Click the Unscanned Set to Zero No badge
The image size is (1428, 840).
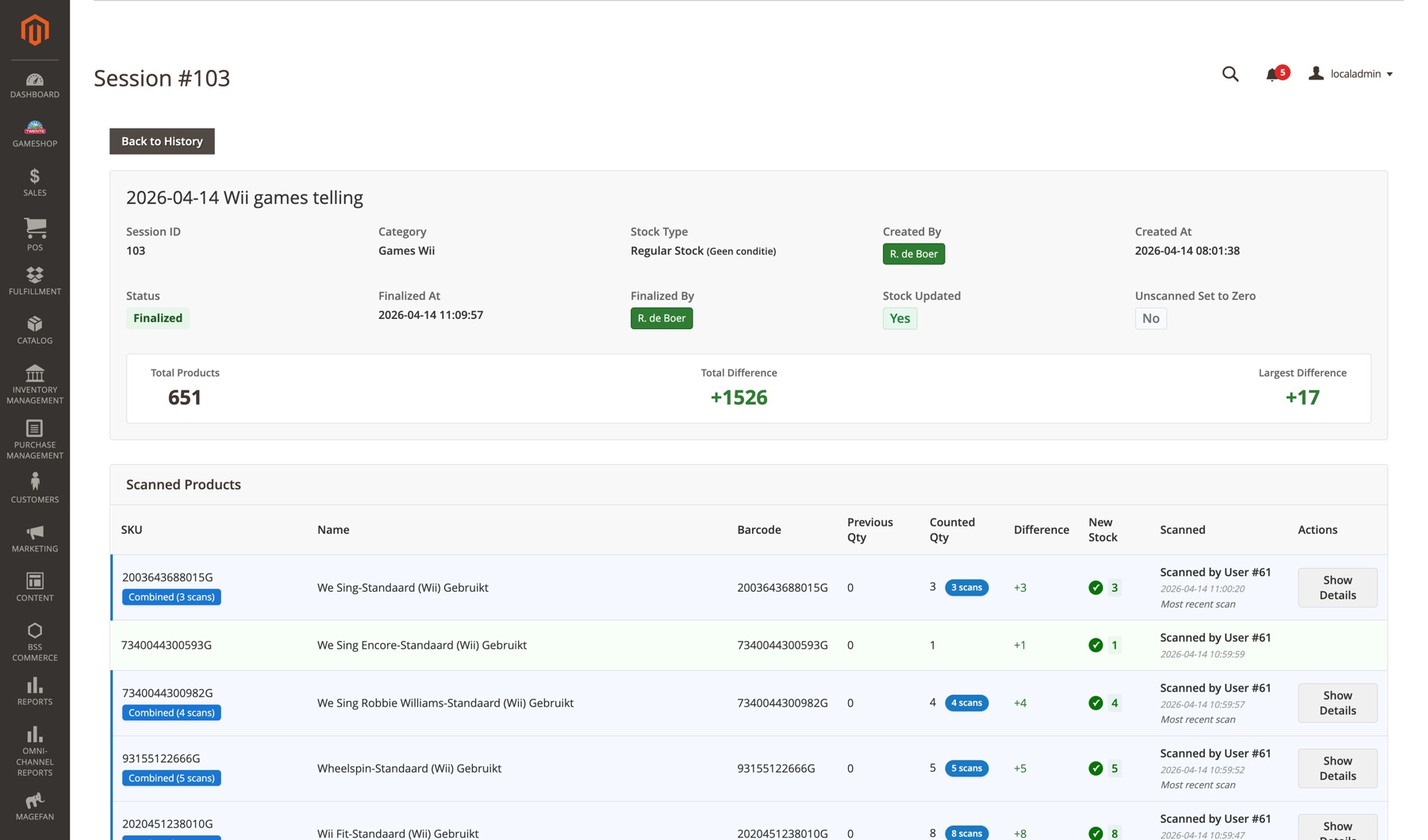[x=1150, y=318]
